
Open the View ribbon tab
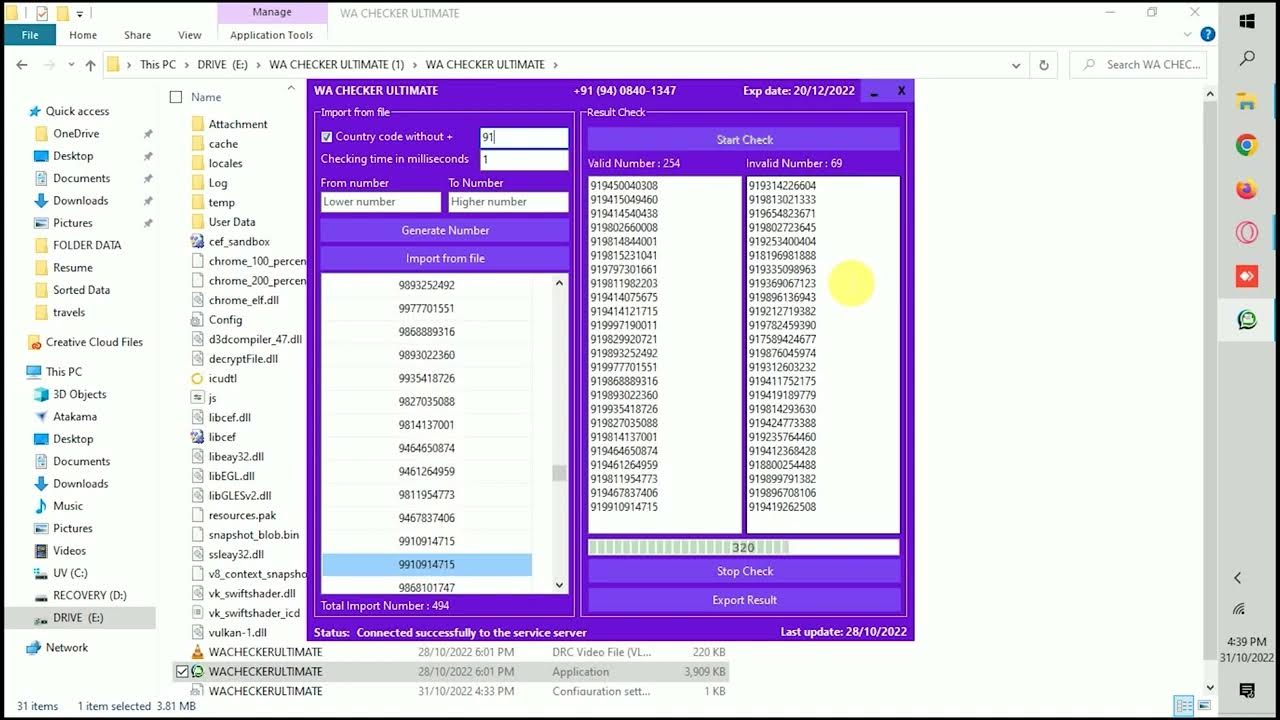pos(189,35)
